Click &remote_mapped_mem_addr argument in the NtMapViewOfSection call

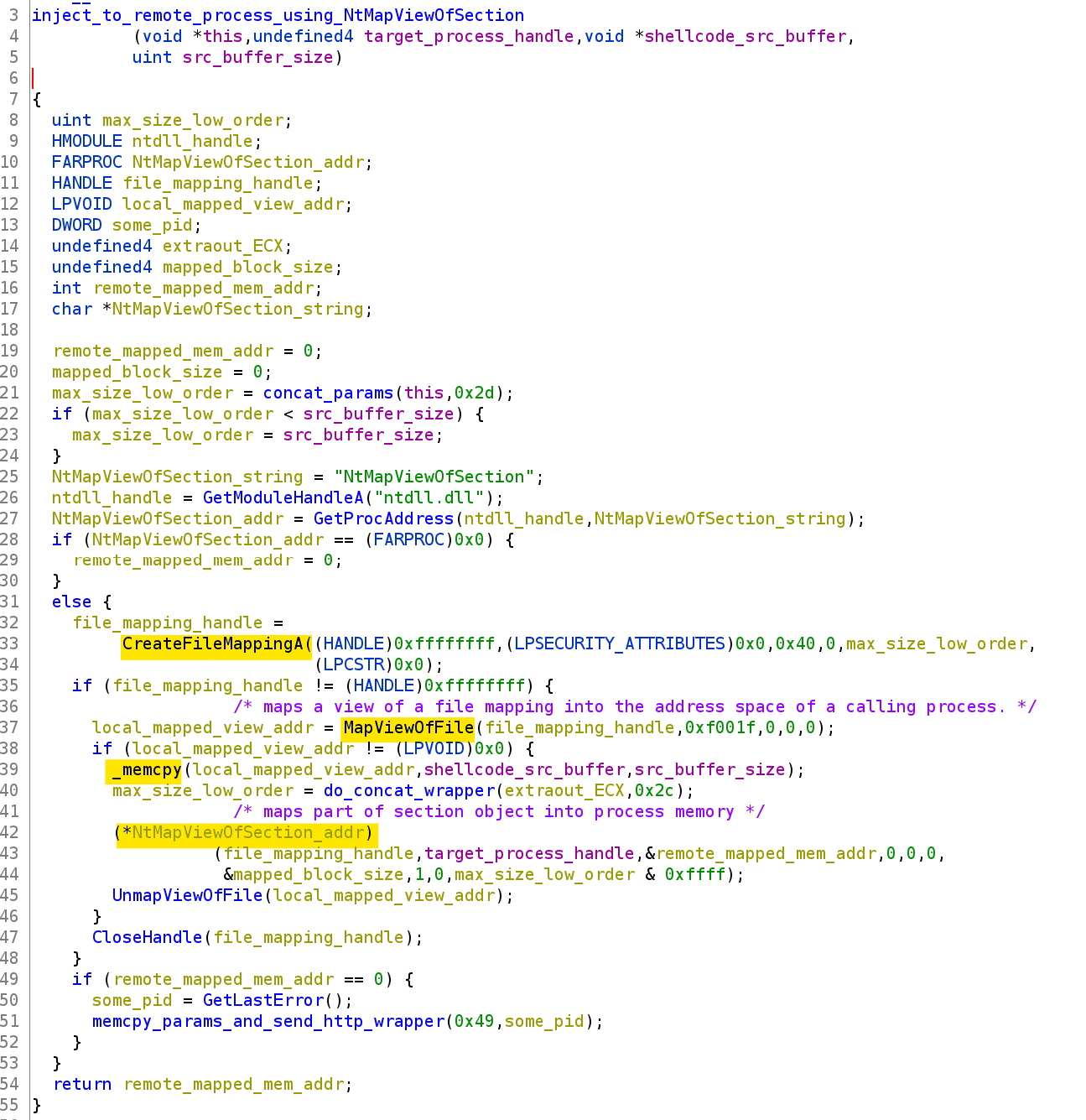coord(760,853)
